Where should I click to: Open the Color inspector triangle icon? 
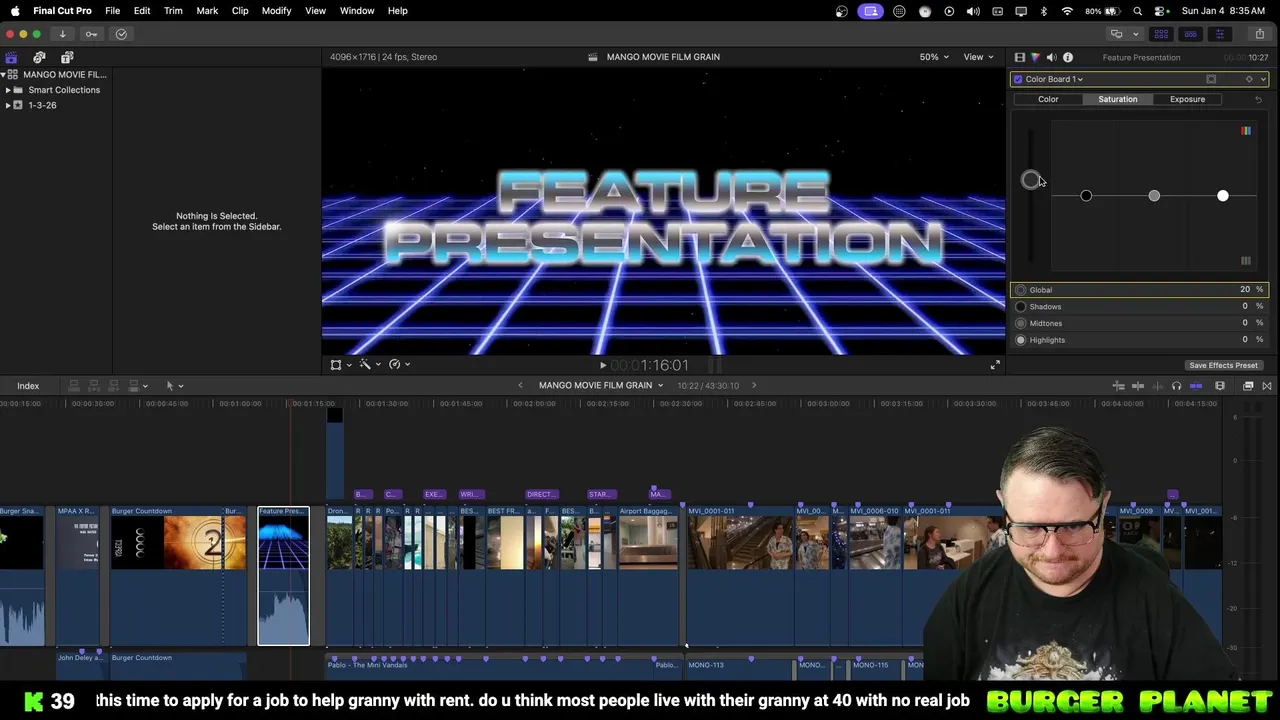[x=1035, y=57]
